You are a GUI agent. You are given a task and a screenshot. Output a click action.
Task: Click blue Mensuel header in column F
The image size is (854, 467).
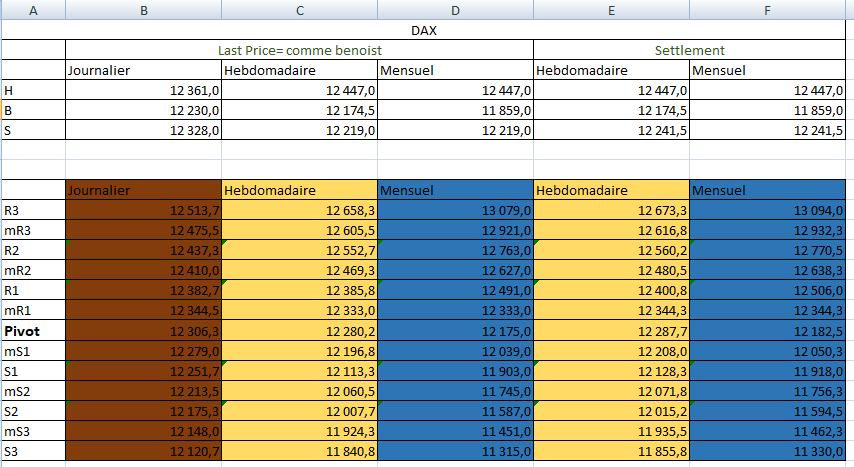pyautogui.click(x=767, y=190)
